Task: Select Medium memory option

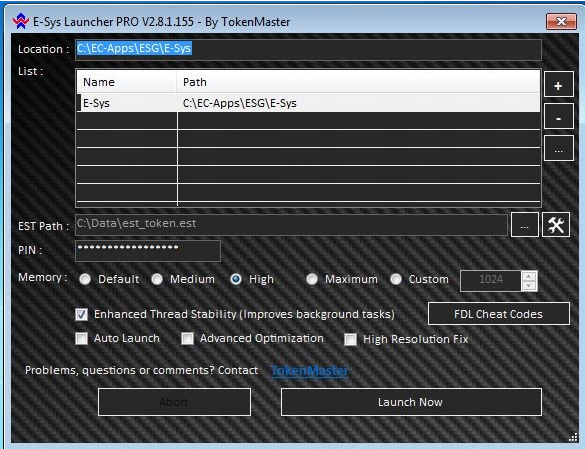Action: (157, 279)
